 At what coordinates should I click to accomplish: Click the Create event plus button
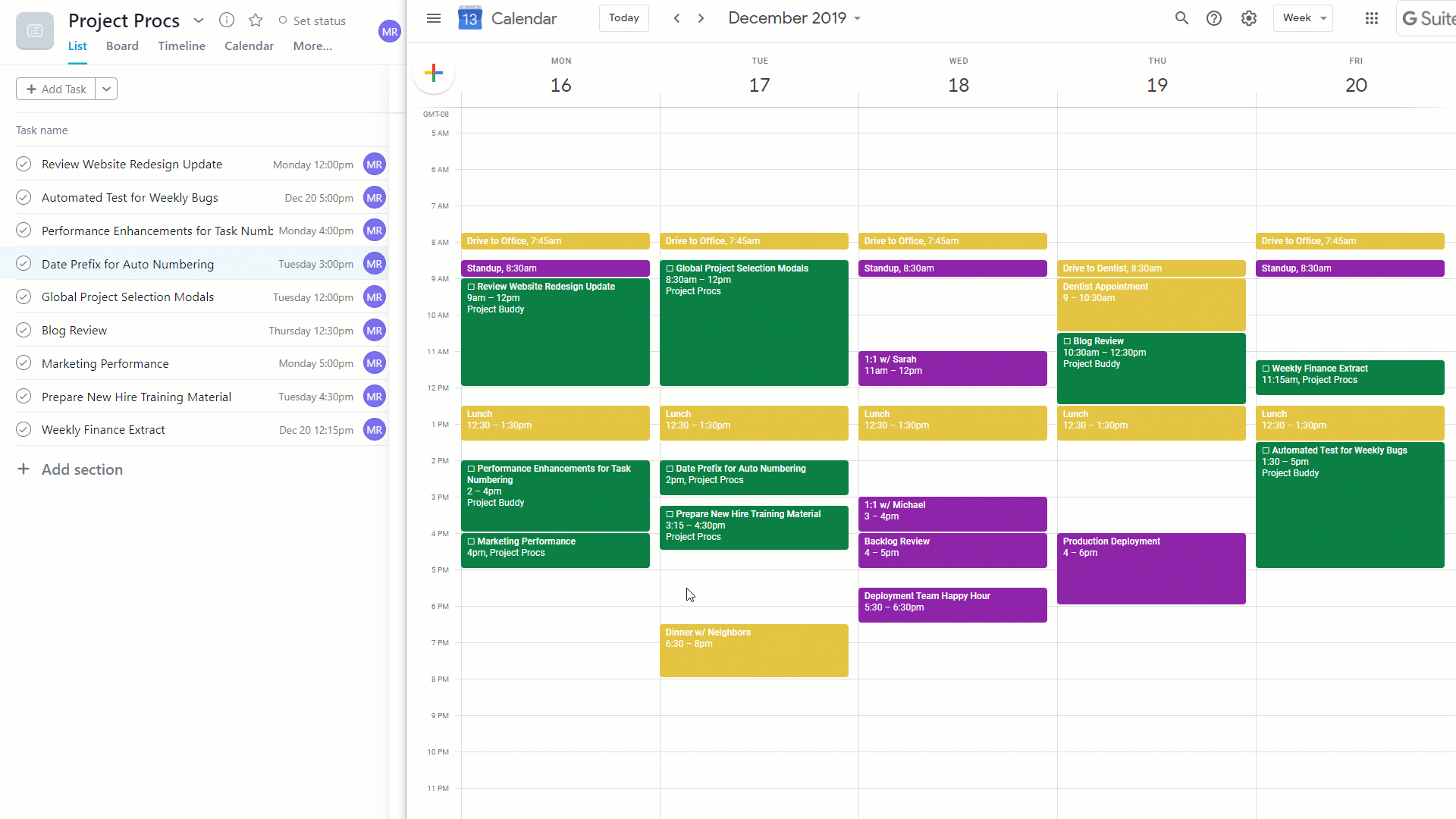click(x=433, y=73)
